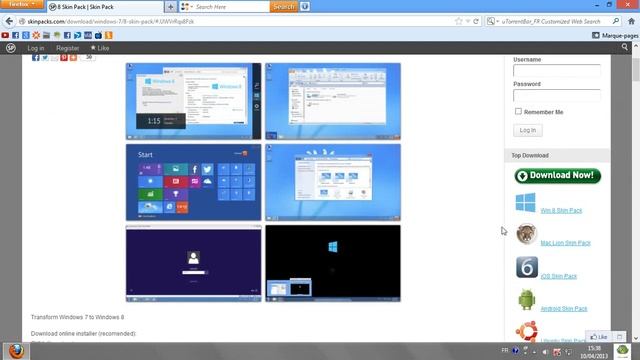Image resolution: width=640 pixels, height=360 pixels.
Task: Click the Ubuntu logo icon in Top Download
Action: [x=527, y=331]
